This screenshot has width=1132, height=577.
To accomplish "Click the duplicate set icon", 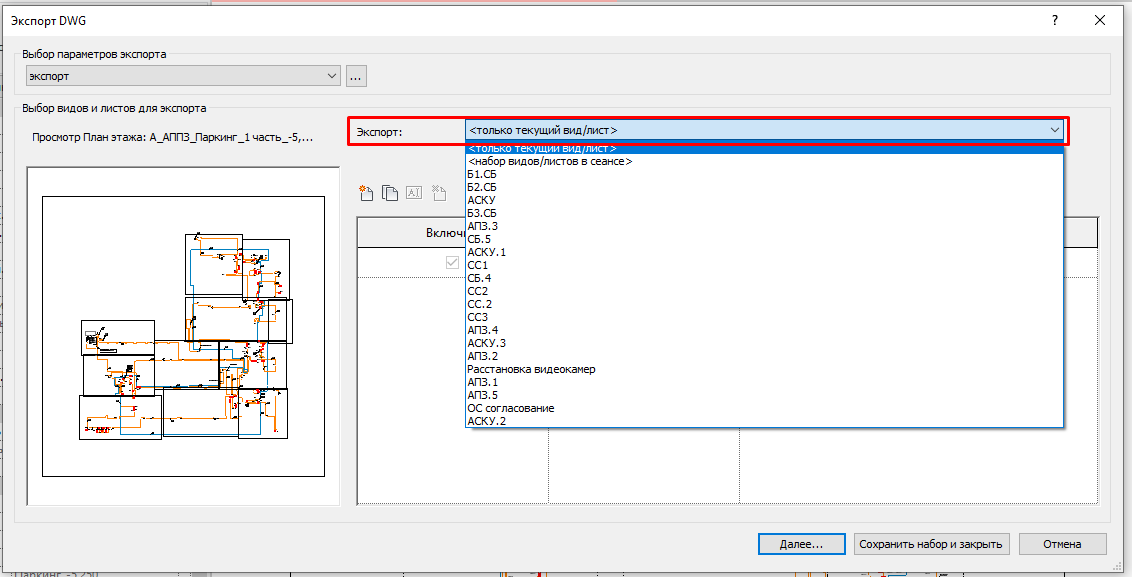I will point(390,193).
